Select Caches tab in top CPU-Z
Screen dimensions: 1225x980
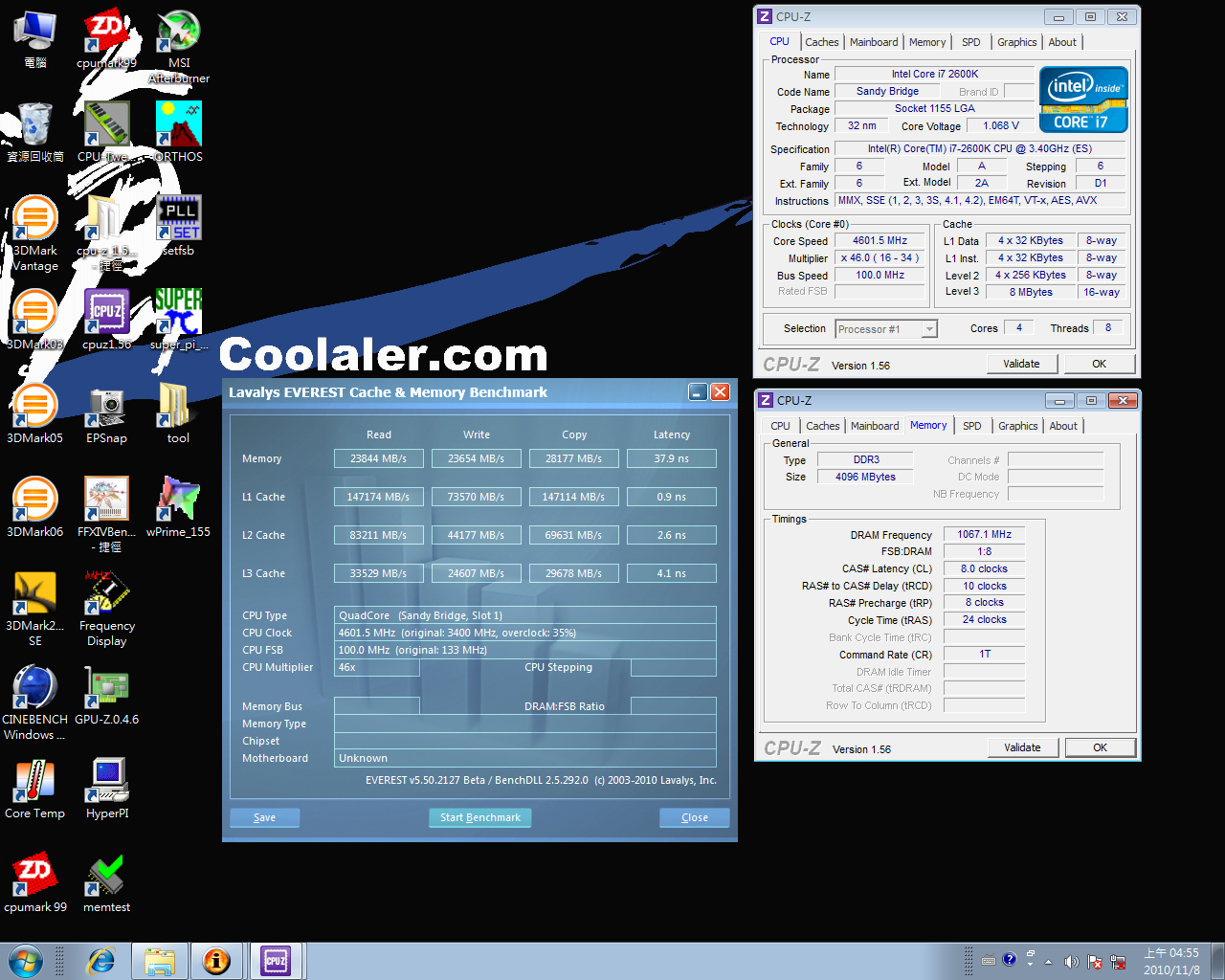[821, 42]
